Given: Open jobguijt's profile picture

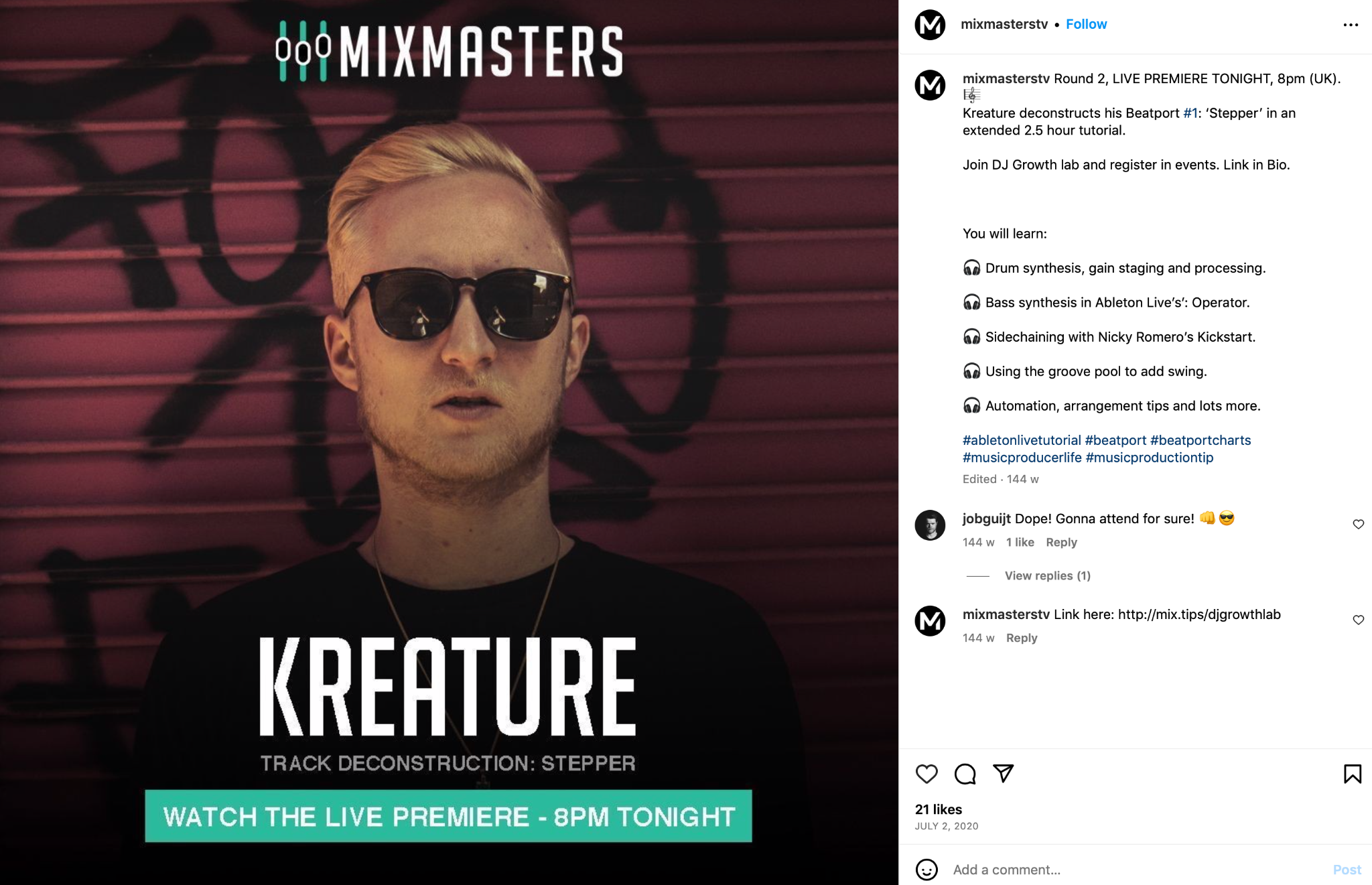Looking at the screenshot, I should [930, 525].
